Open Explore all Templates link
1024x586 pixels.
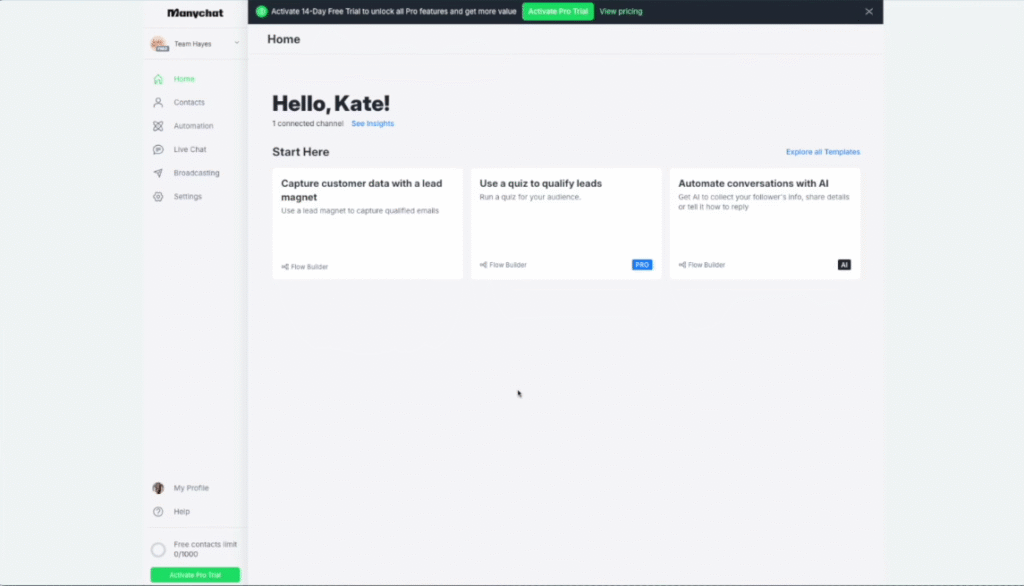click(x=822, y=152)
